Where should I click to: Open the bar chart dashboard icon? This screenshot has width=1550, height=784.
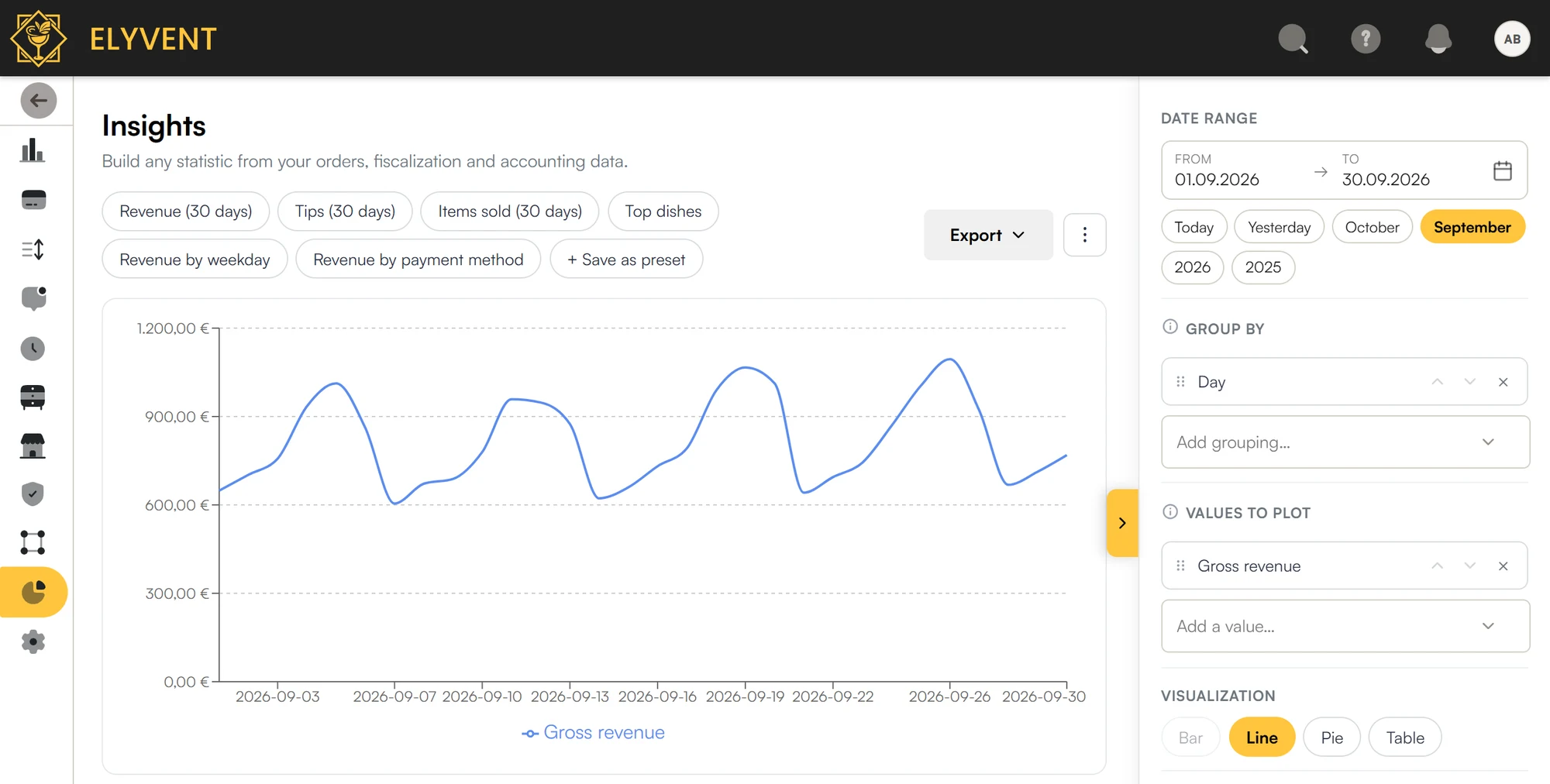(33, 150)
